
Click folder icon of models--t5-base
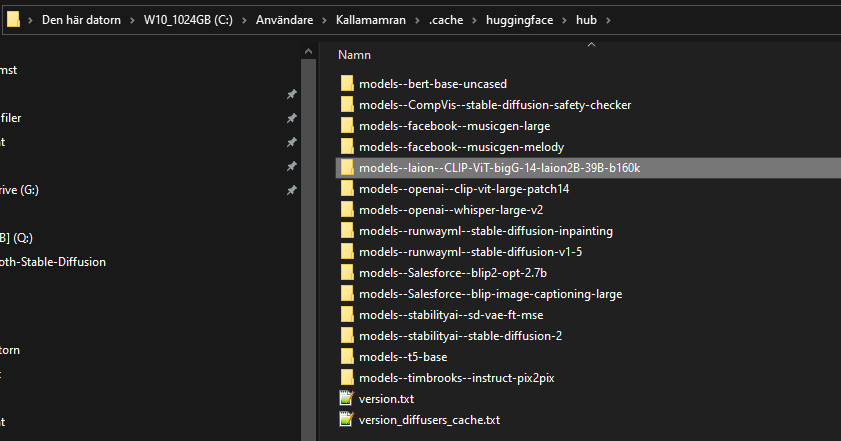(x=347, y=356)
